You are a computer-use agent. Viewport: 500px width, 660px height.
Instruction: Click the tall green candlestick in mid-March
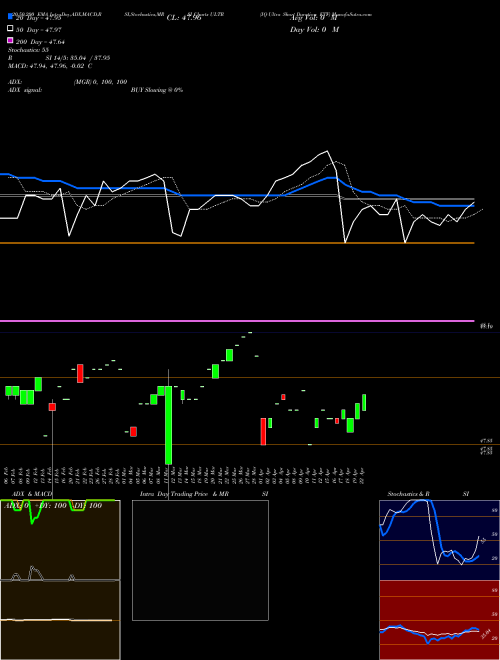coord(168,425)
